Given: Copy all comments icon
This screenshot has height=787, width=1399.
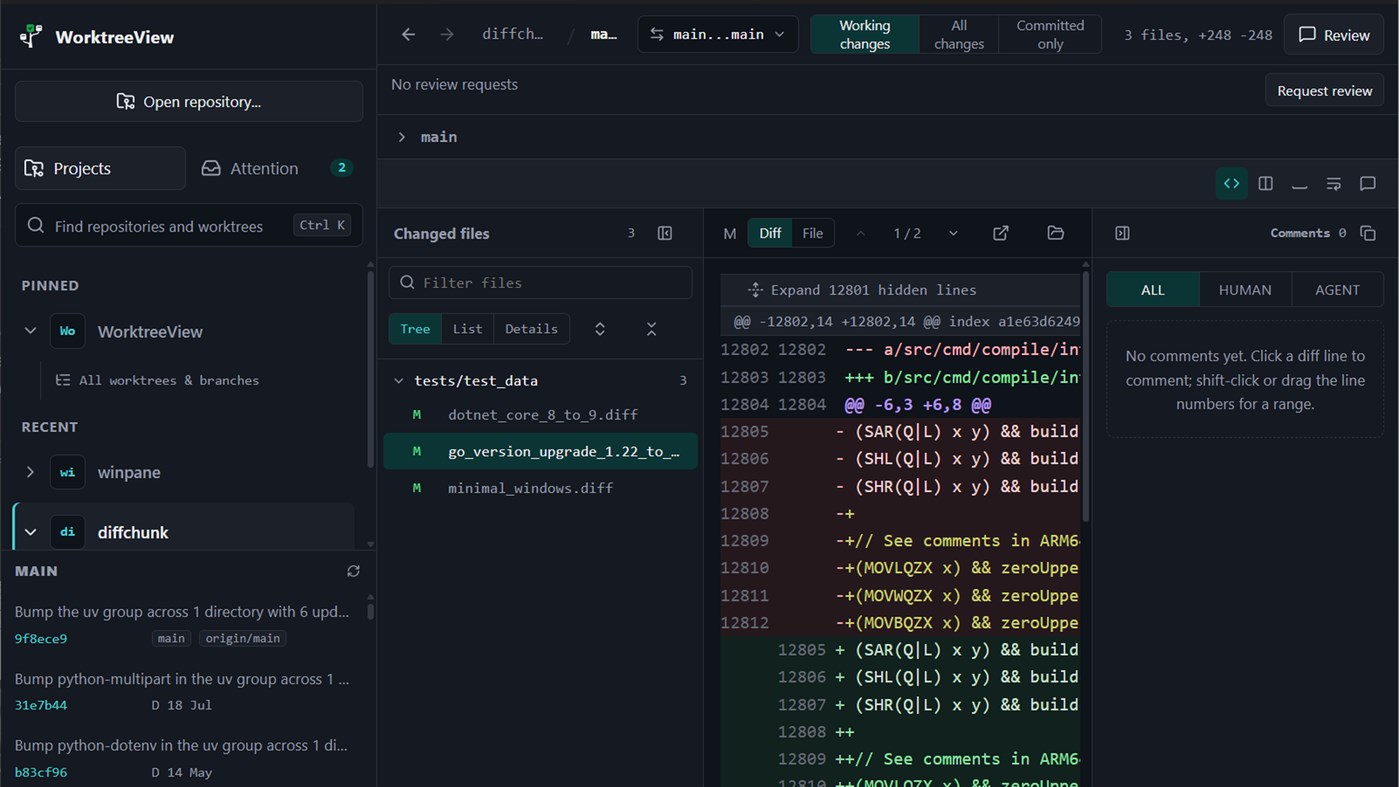Looking at the screenshot, I should click(x=1368, y=233).
